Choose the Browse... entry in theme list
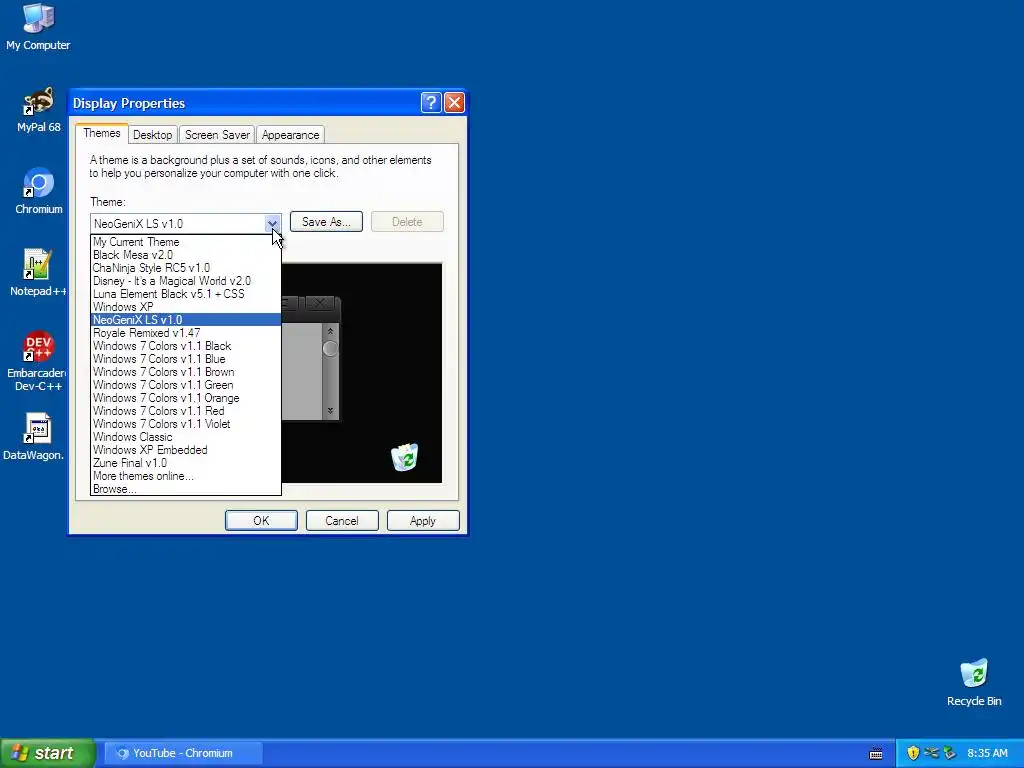This screenshot has width=1024, height=768. pos(185,489)
